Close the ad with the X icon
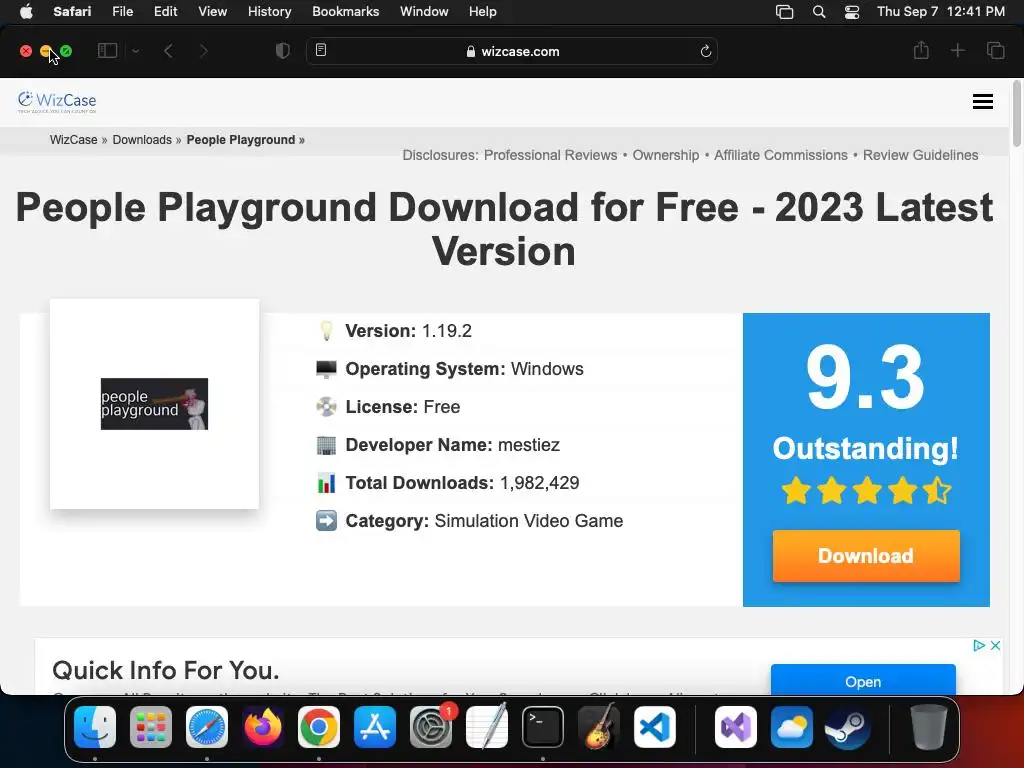This screenshot has width=1024, height=768. (995, 645)
